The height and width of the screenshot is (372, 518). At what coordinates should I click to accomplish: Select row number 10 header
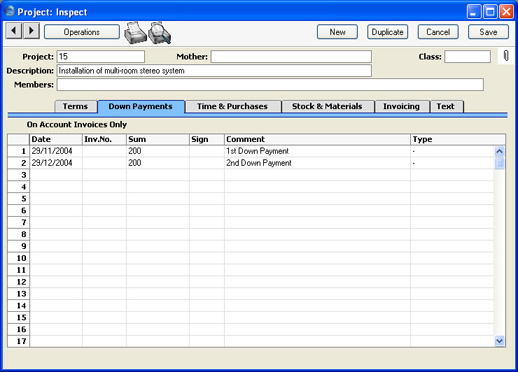click(x=19, y=258)
